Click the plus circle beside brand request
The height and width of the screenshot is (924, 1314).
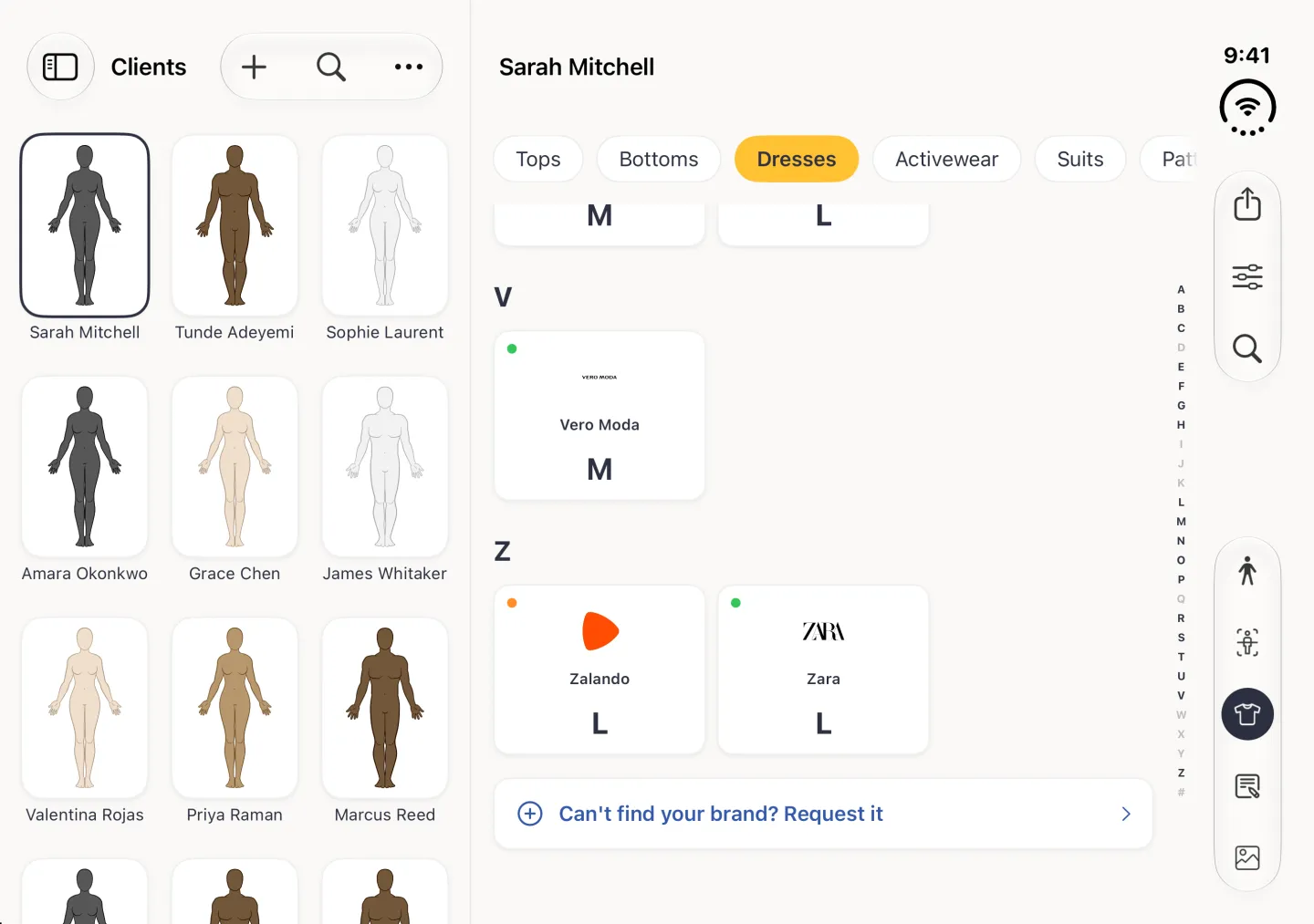[x=530, y=814]
